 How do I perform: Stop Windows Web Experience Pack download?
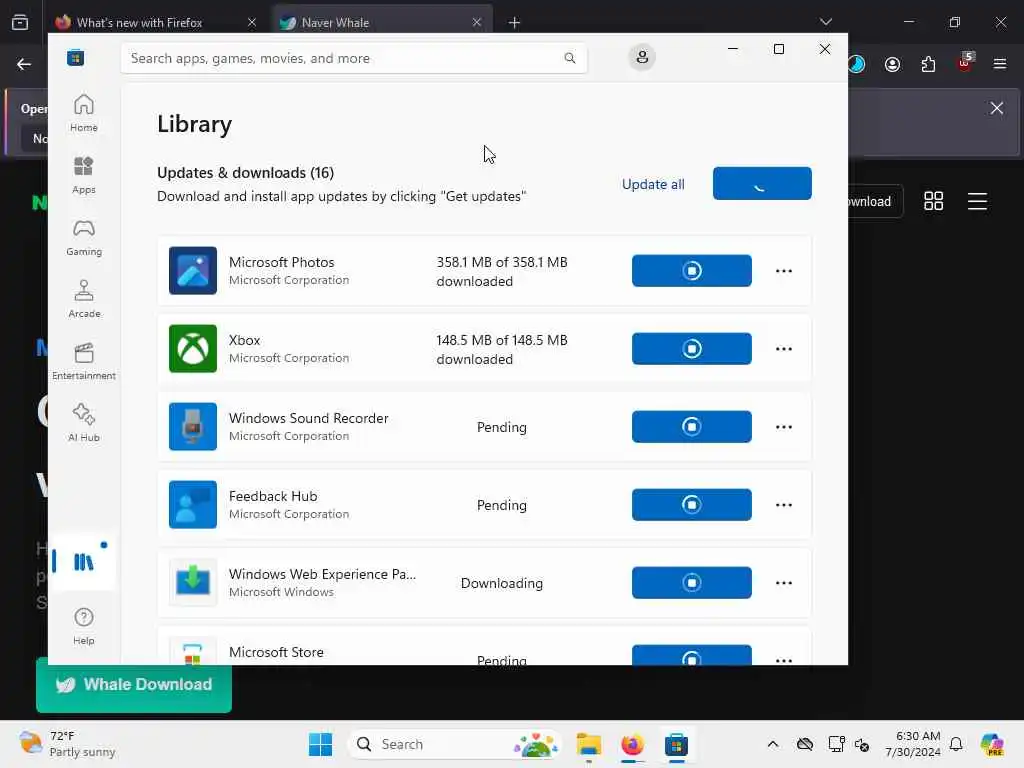tap(692, 583)
